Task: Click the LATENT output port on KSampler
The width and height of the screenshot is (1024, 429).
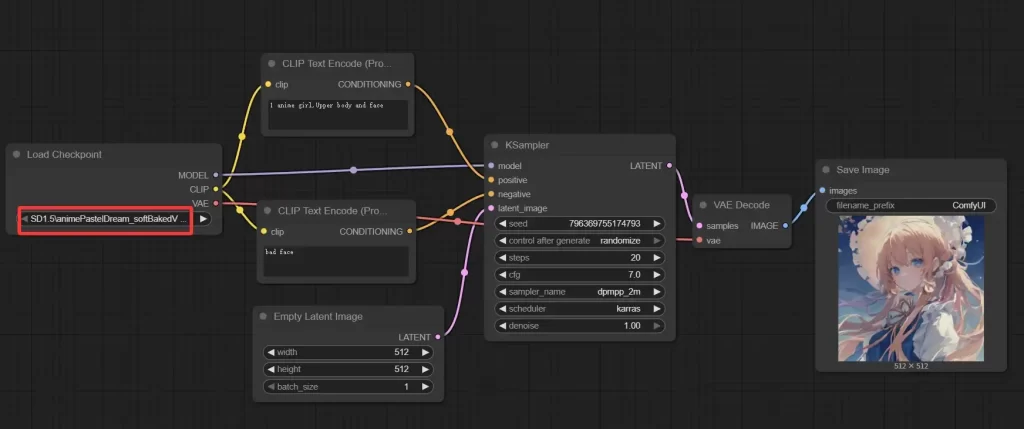Action: click(x=668, y=165)
